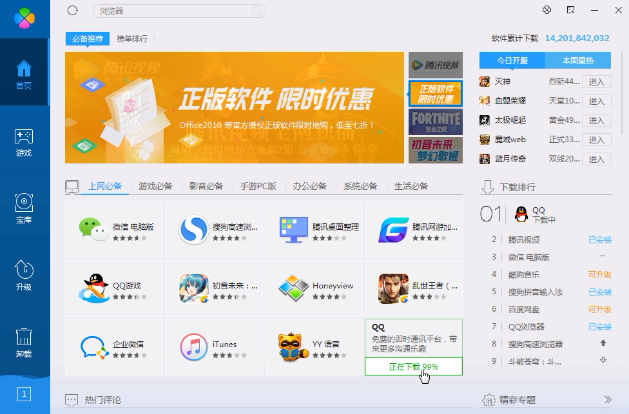The height and width of the screenshot is (414, 629).
Task: Click the 正在下载 99% QQ progress button
Action: click(x=414, y=367)
